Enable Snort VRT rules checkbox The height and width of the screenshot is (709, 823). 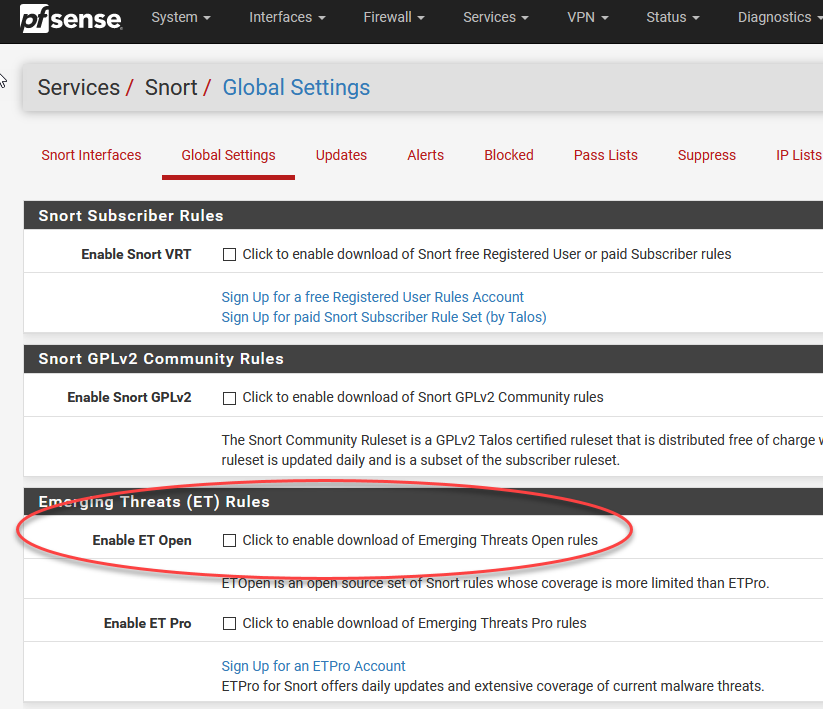pos(229,255)
